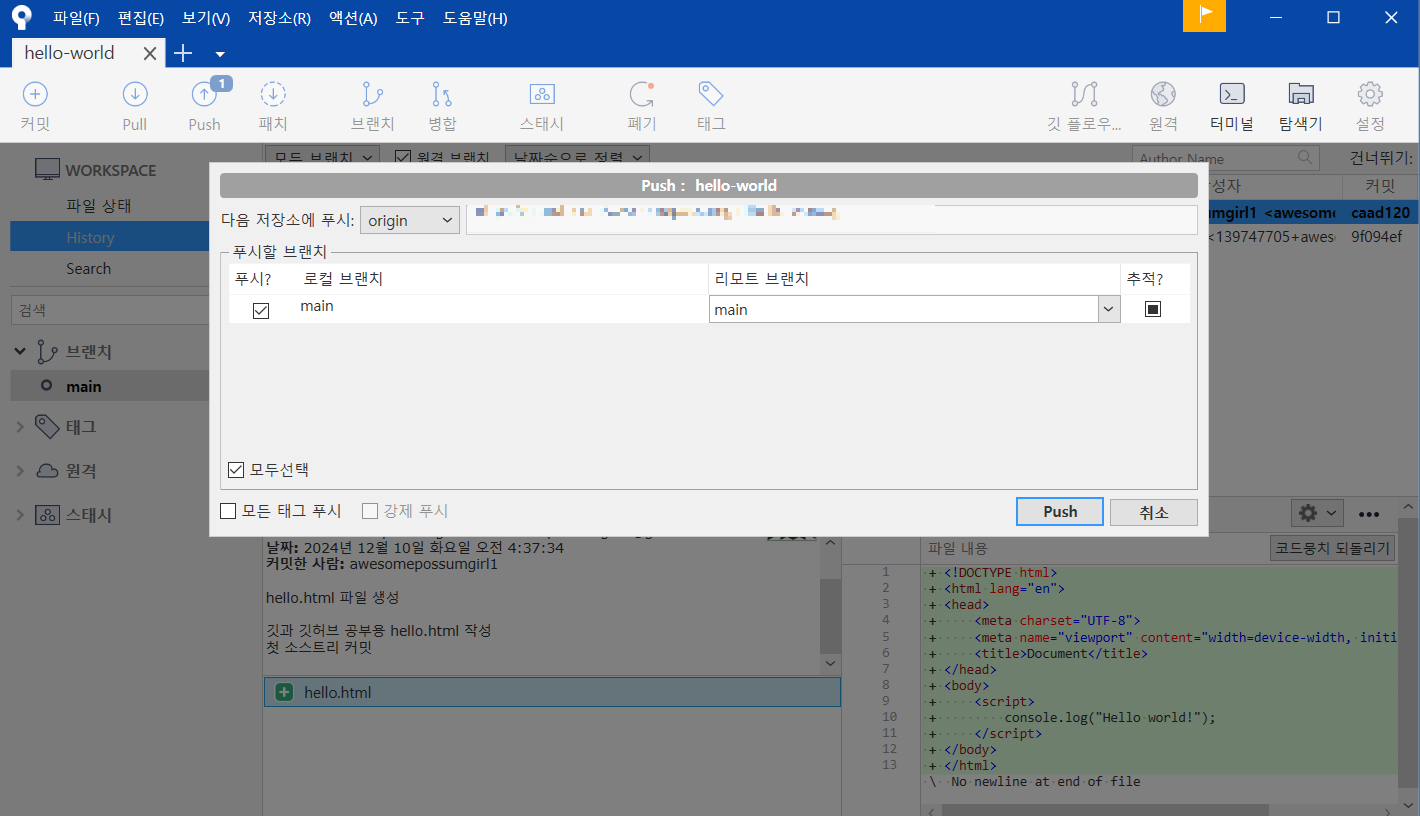The image size is (1420, 816).
Task: Open the 모든 브랜치 filter dropdown
Action: (x=323, y=157)
